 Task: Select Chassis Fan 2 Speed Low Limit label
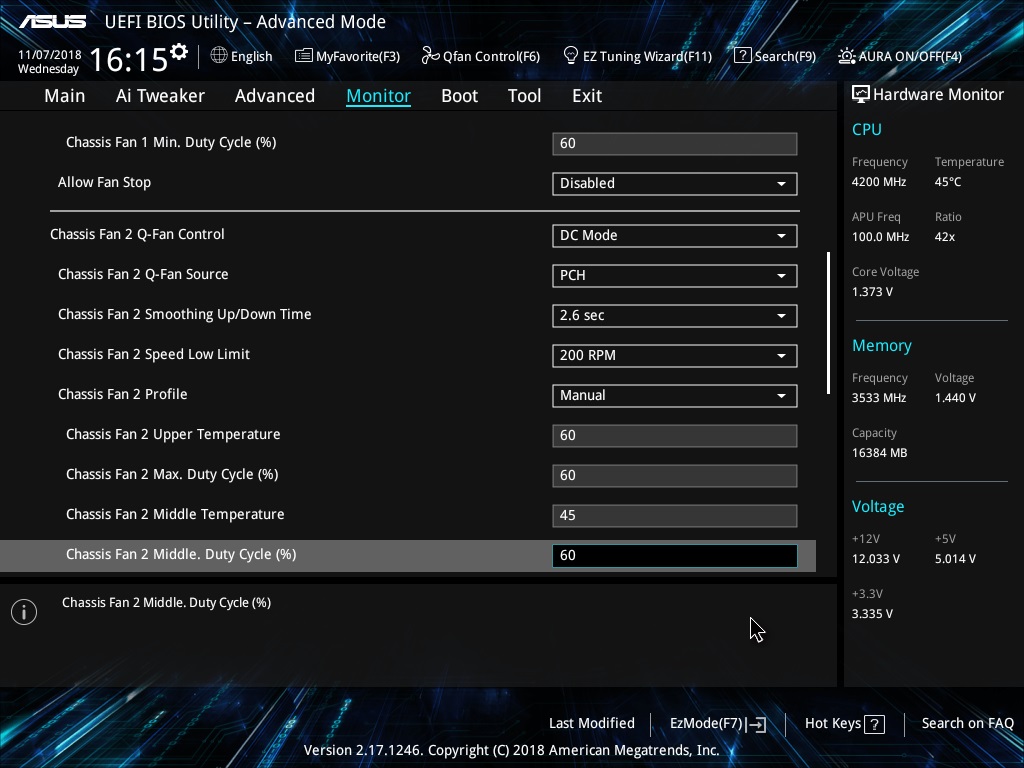pyautogui.click(x=154, y=355)
